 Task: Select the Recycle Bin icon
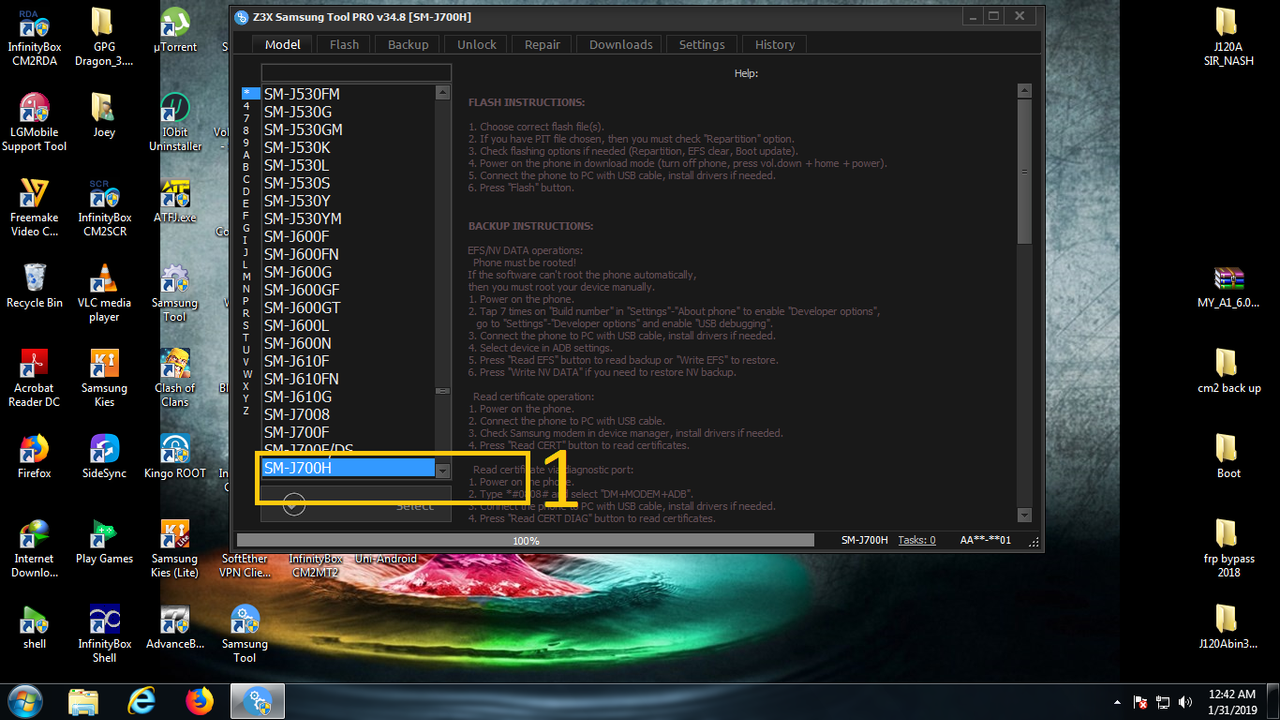(35, 286)
